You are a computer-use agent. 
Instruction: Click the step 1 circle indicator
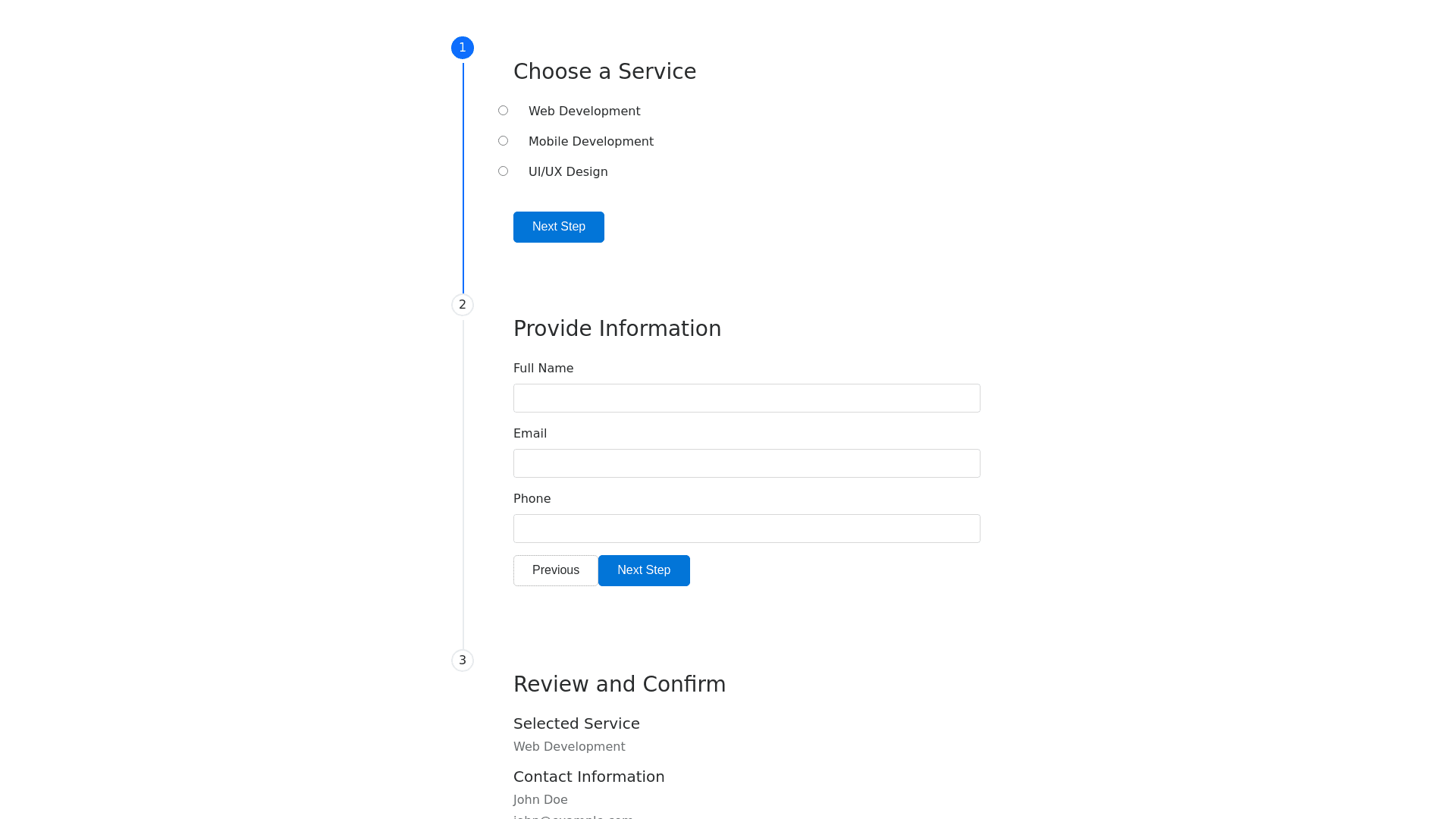point(463,48)
